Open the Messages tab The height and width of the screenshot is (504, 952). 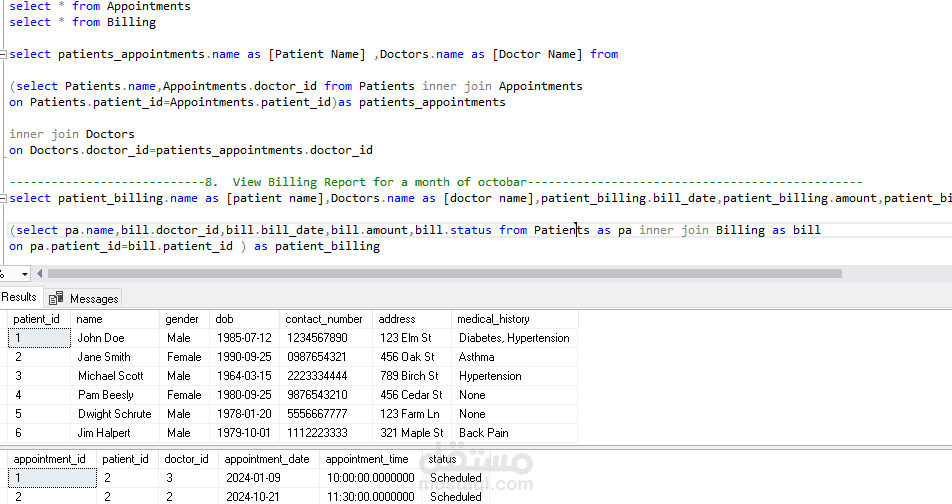(x=93, y=298)
